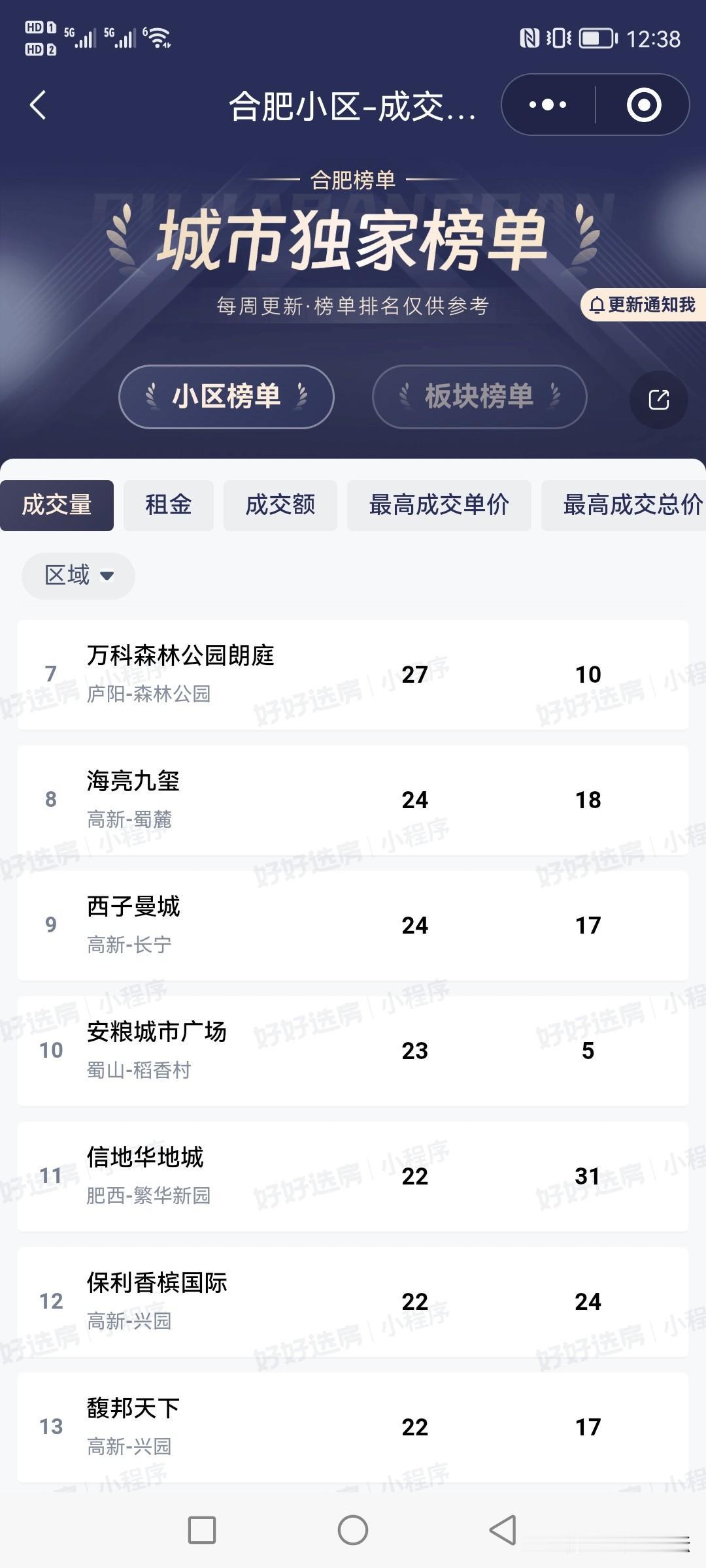Tap the back arrow icon
Viewport: 706px width, 1568px height.
(39, 105)
